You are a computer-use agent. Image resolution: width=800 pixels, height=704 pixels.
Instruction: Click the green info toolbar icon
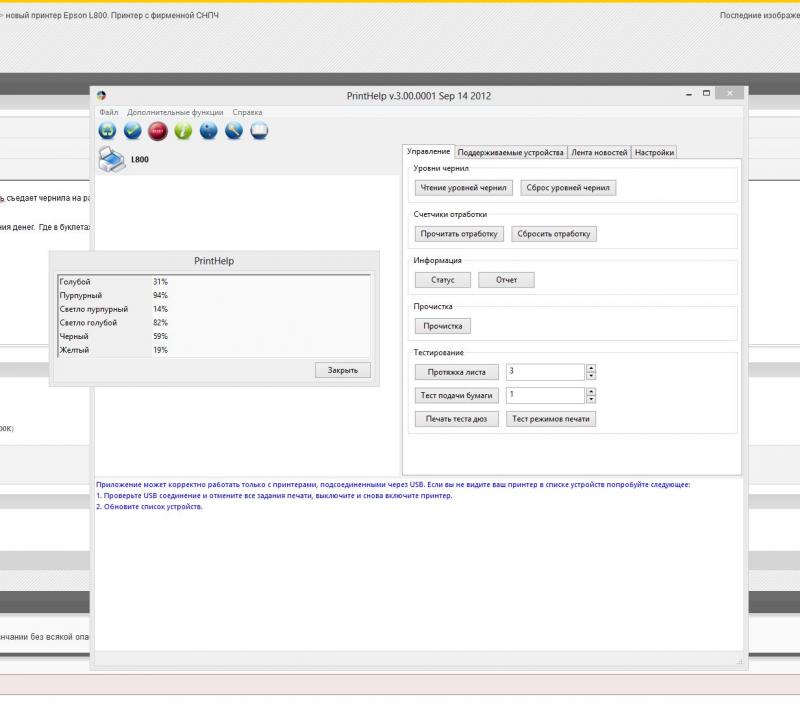183,131
